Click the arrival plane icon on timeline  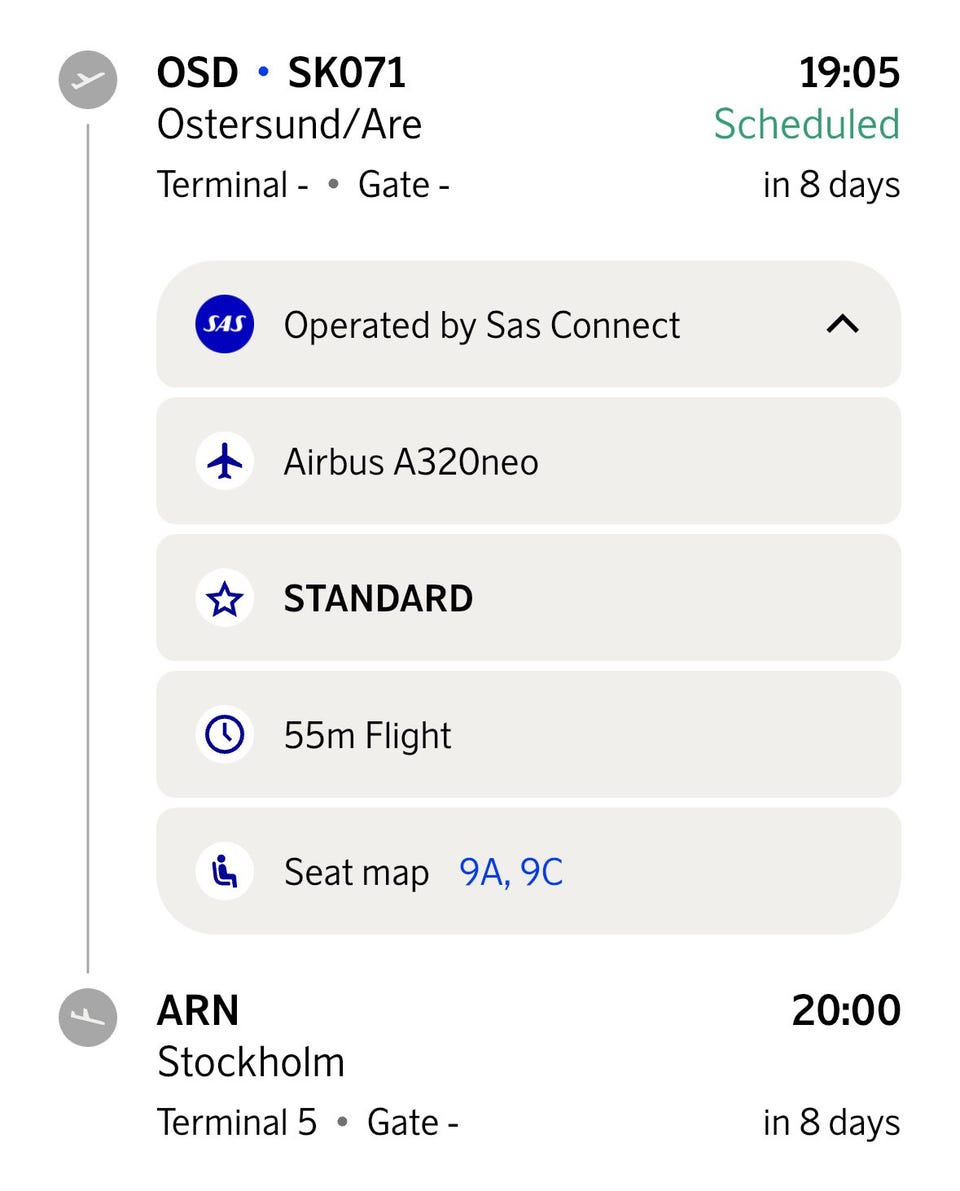88,1017
